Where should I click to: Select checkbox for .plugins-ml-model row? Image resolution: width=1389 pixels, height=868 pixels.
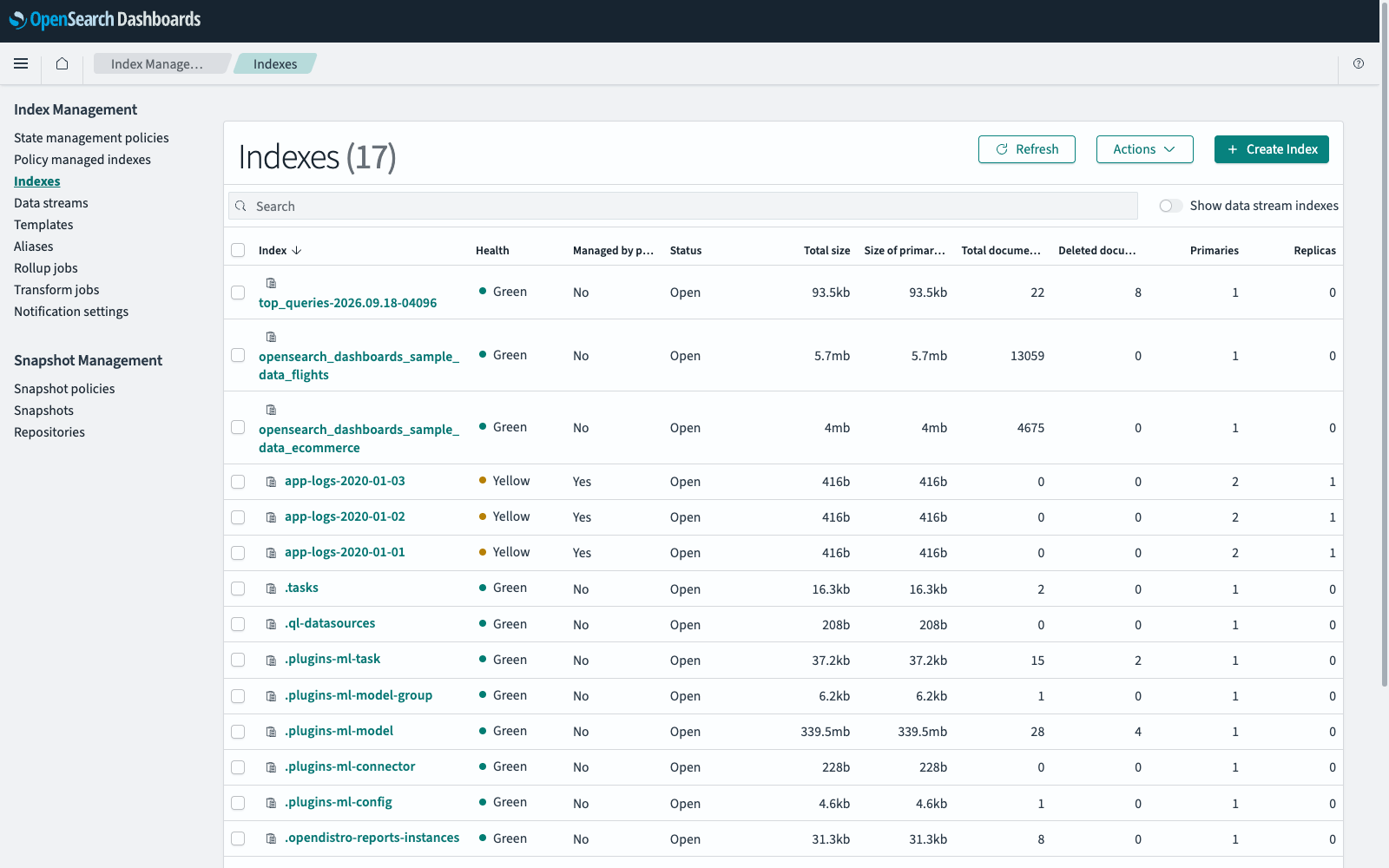point(238,732)
